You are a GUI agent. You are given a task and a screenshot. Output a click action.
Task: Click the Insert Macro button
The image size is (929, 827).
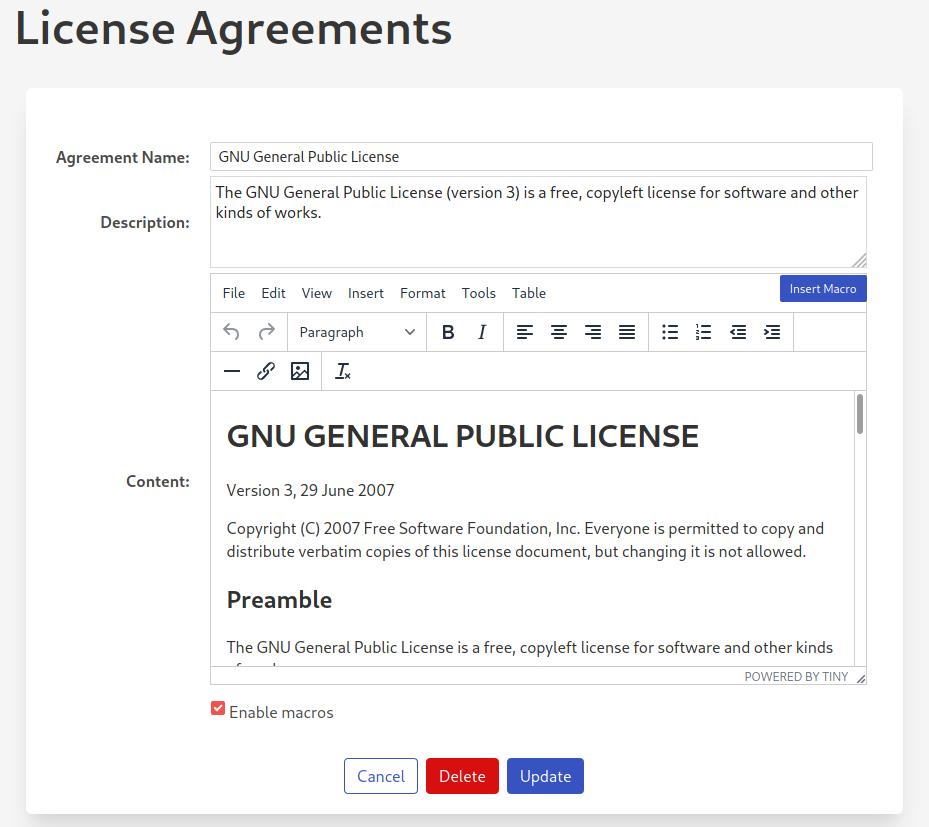(x=822, y=288)
